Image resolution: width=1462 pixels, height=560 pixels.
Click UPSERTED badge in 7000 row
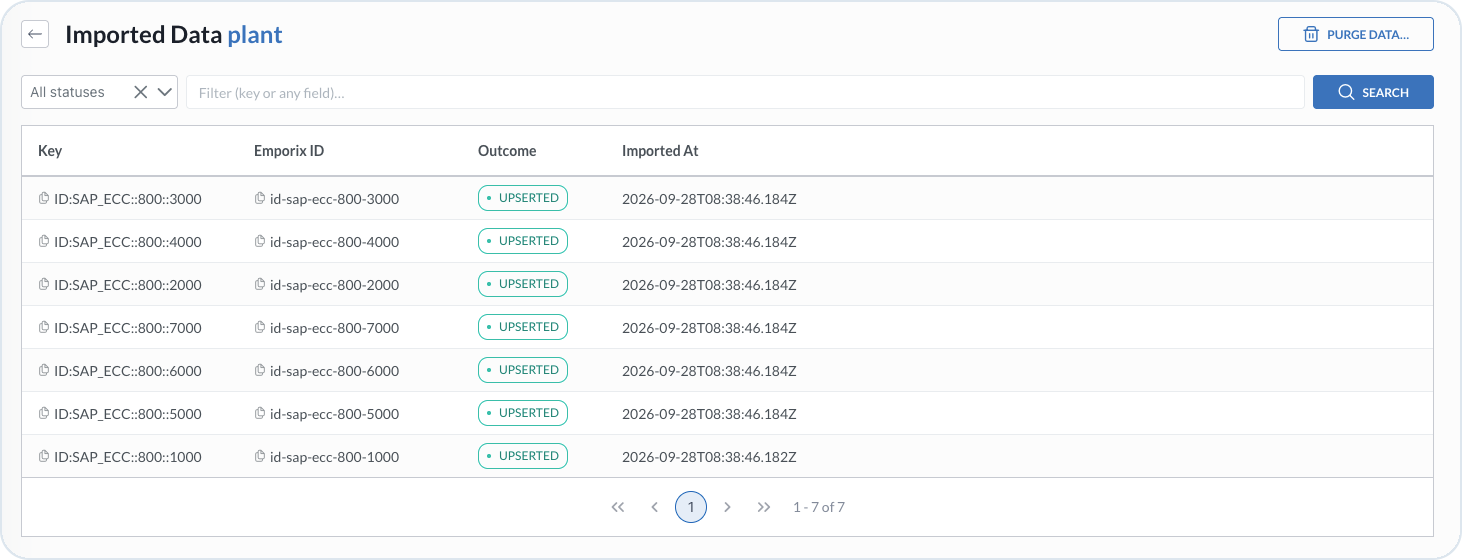(x=523, y=327)
